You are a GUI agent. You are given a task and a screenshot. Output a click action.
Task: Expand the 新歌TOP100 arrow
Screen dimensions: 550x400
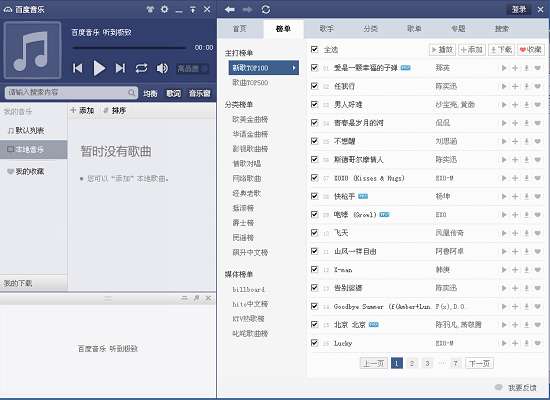(x=294, y=68)
